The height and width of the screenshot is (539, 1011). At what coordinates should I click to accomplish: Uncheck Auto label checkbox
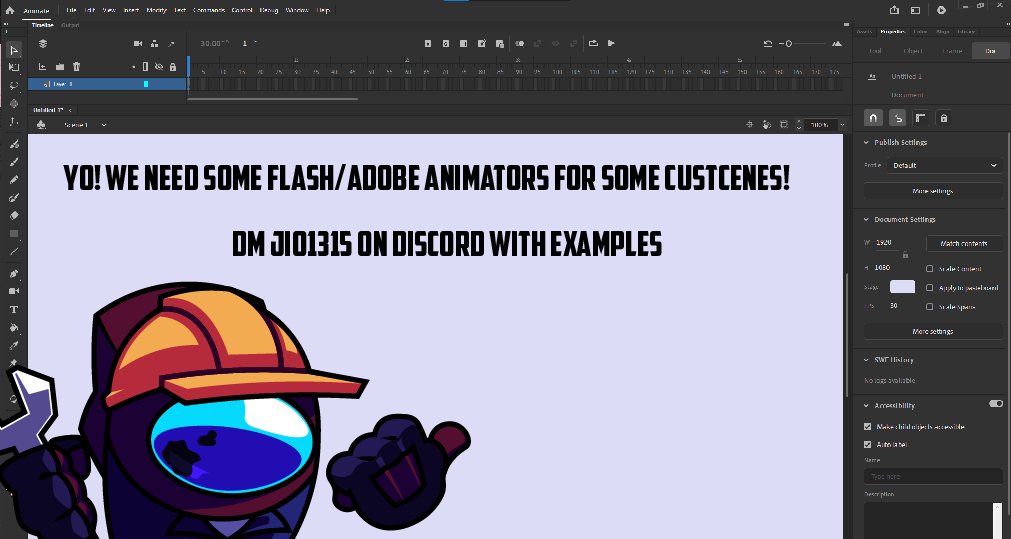point(867,444)
